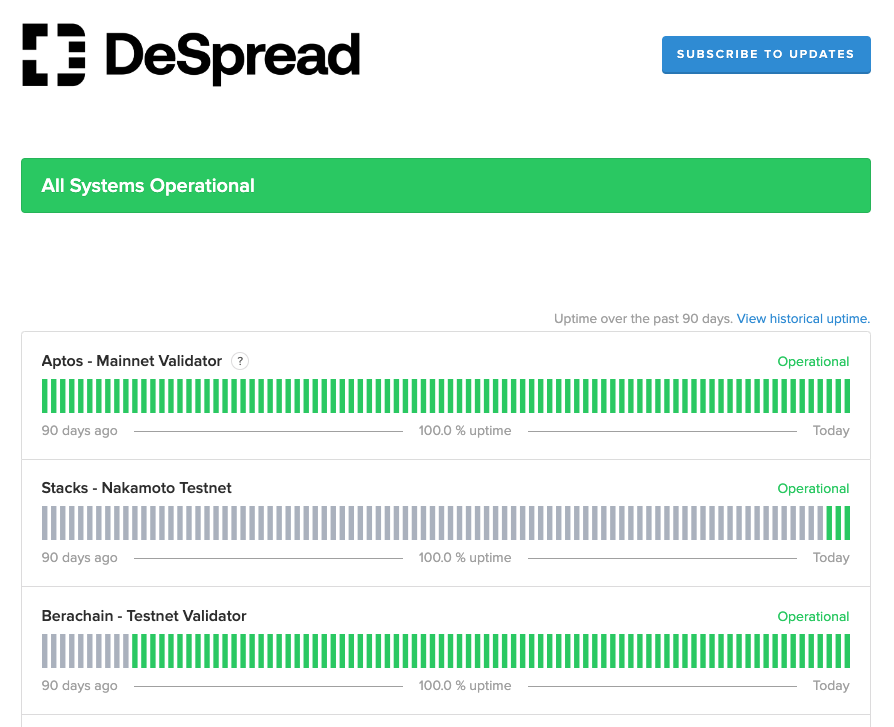Select the Stacks - Nakamoto Testnet name
The height and width of the screenshot is (727, 894).
pyautogui.click(x=136, y=488)
